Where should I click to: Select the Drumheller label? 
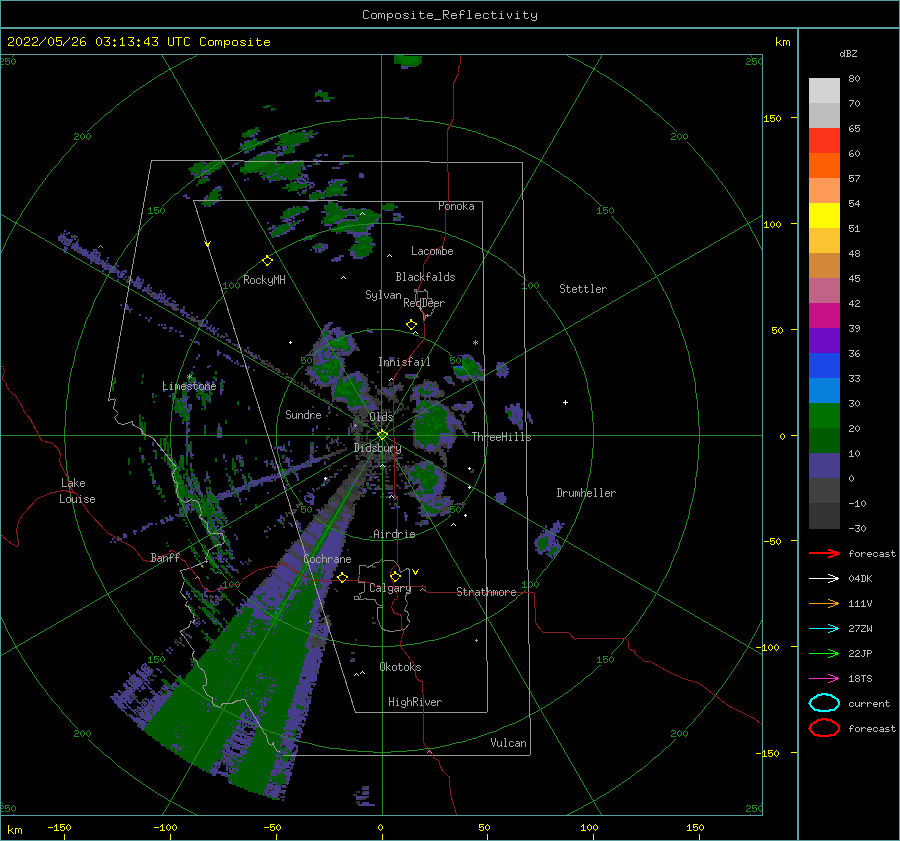click(x=586, y=493)
